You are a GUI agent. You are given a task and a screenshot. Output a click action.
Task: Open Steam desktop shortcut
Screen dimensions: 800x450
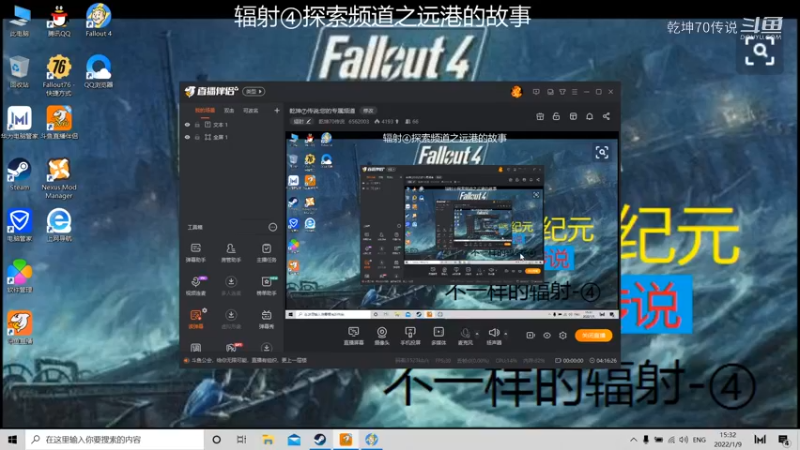click(x=19, y=174)
